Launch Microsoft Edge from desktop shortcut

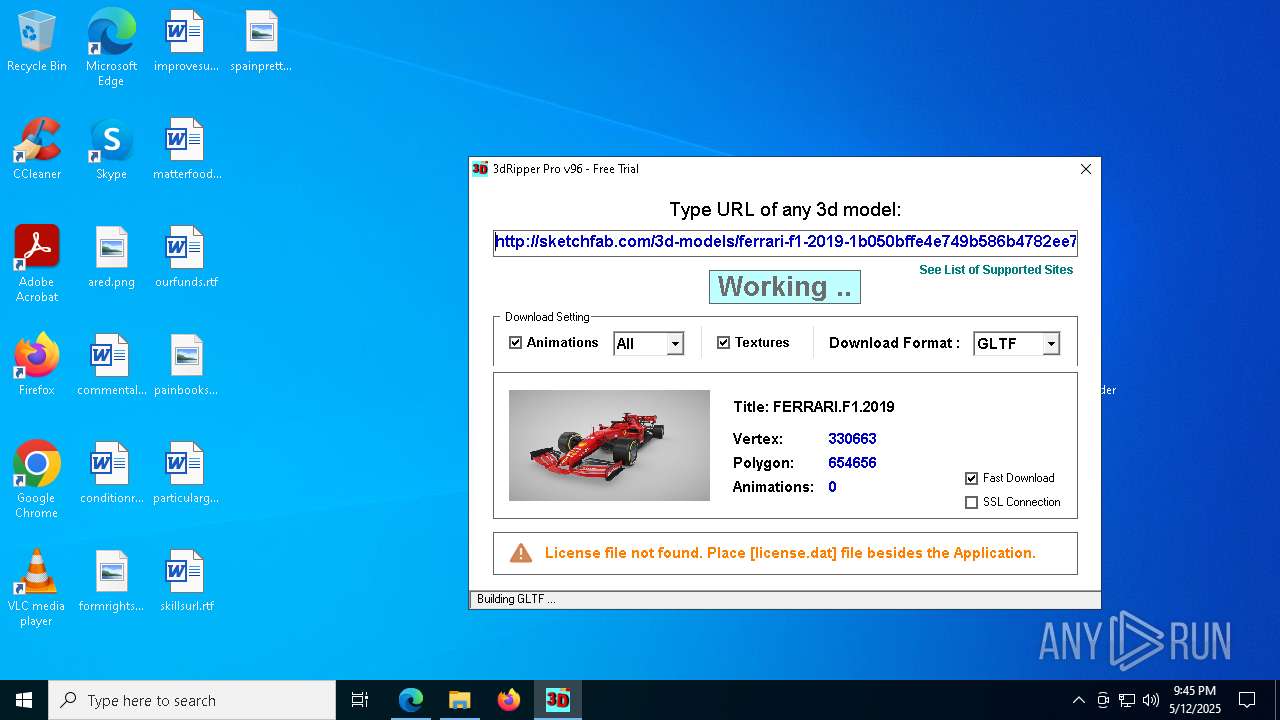pos(111,48)
